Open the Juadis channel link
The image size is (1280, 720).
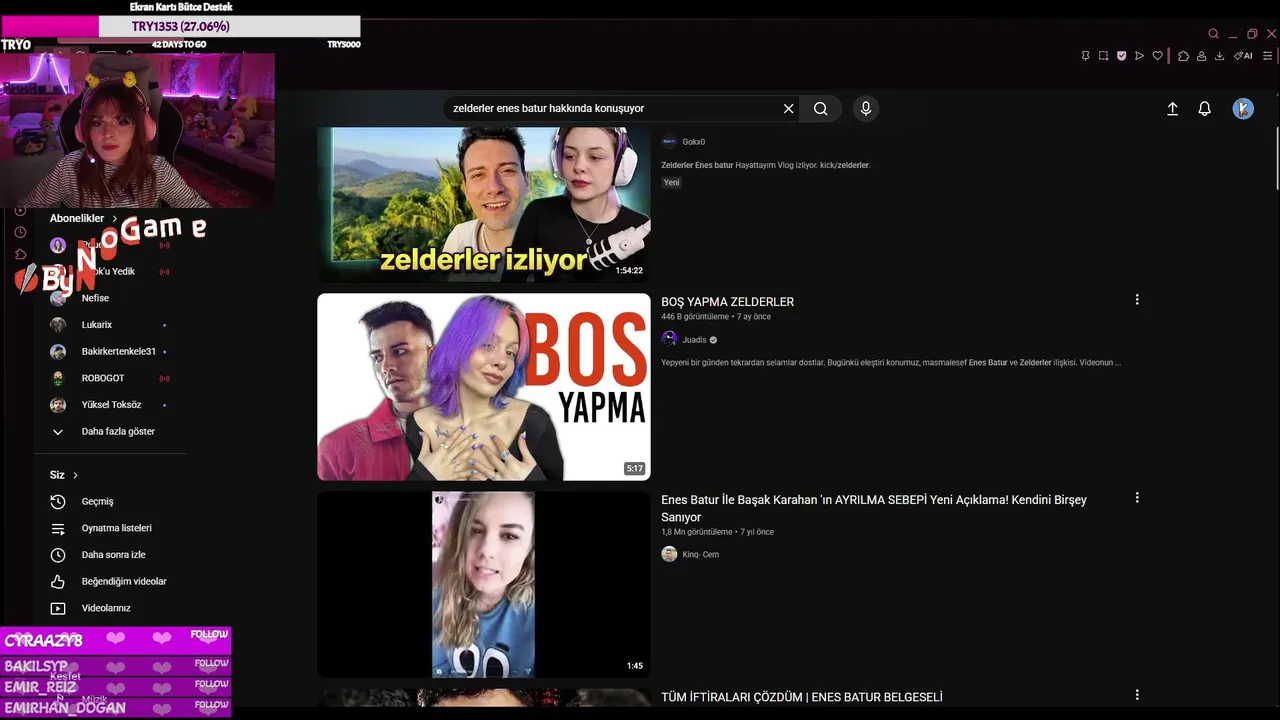click(694, 340)
